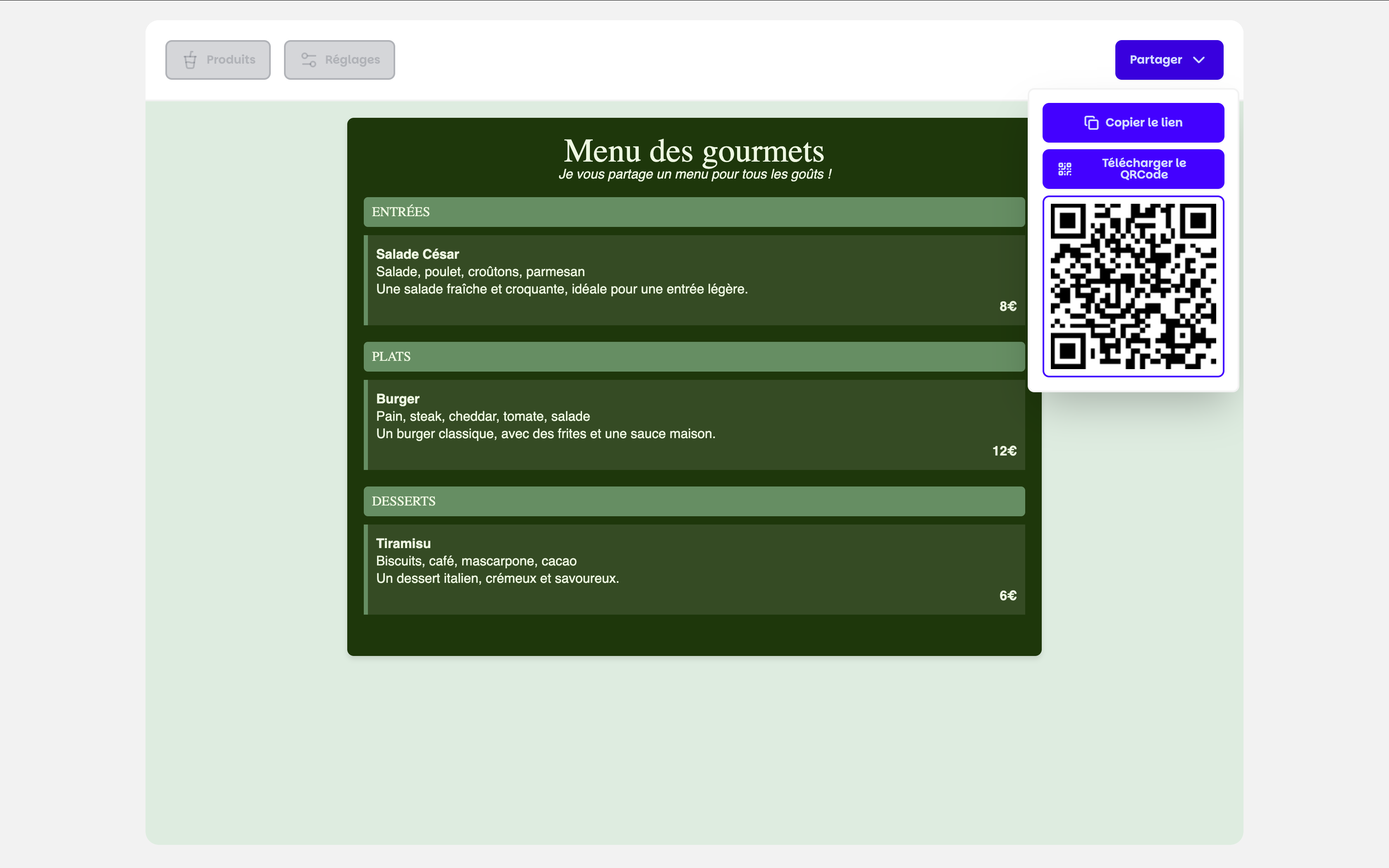
Task: Click description Une salade fraîche et croquante
Action: tap(562, 289)
